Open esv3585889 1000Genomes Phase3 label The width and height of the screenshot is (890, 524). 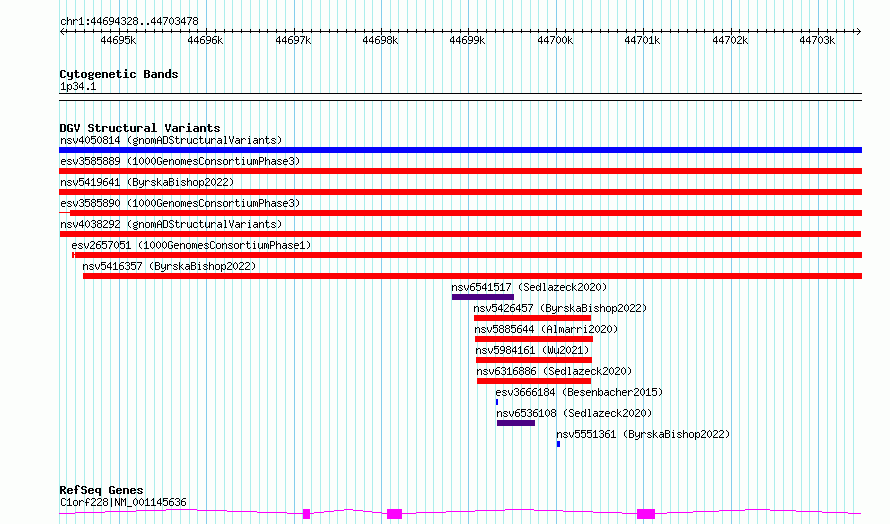(180, 161)
